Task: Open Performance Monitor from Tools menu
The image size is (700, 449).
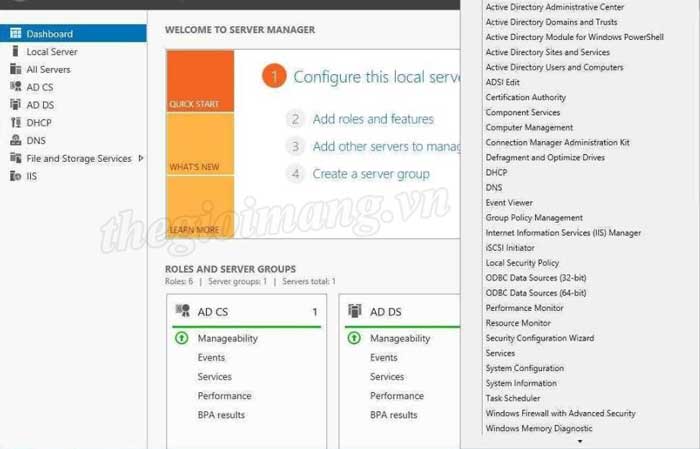Action: tap(525, 308)
